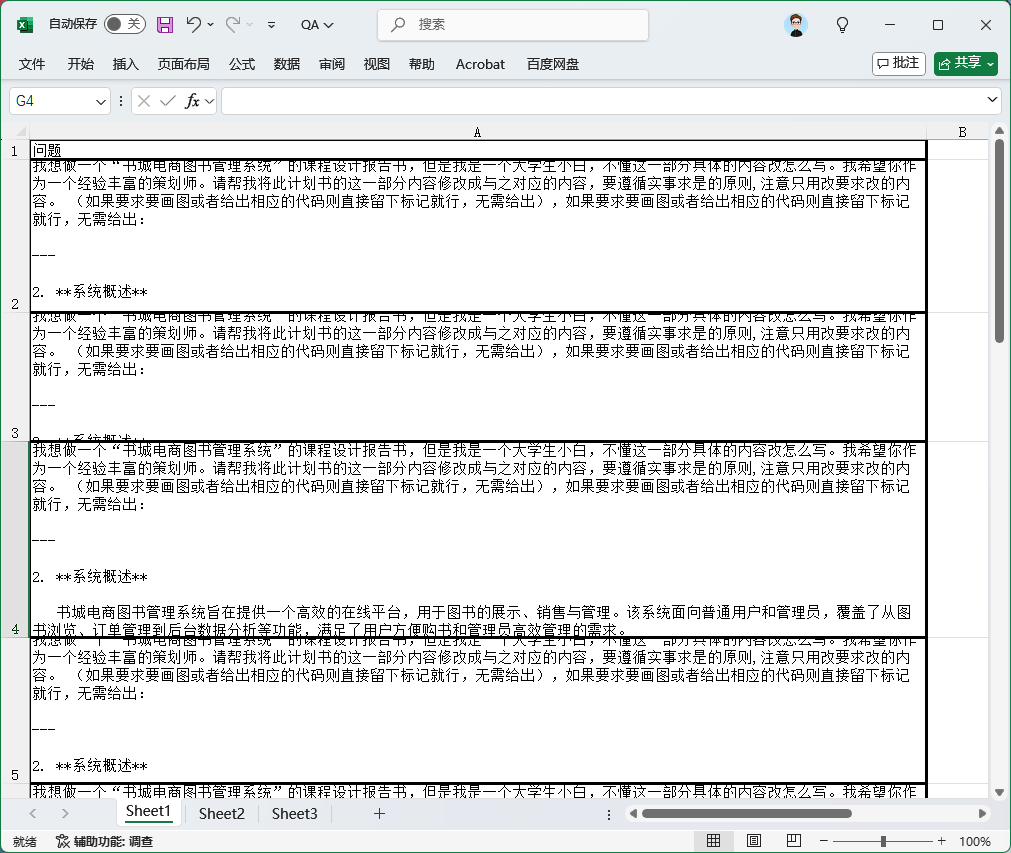Click the lightbulb tips icon
This screenshot has width=1011, height=853.
click(842, 25)
